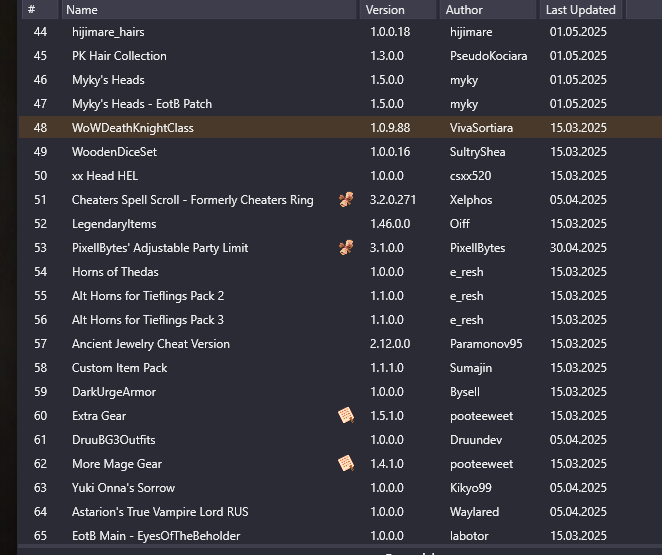The image size is (662, 555).
Task: Click the icon beside PixellBytes' Adjustable Party Limit
Action: 346,248
